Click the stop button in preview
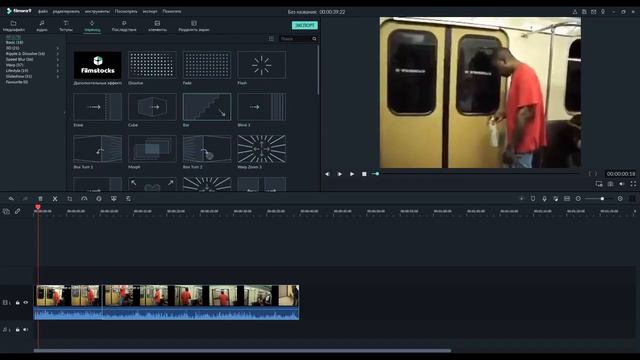640x360 pixels. (364, 174)
